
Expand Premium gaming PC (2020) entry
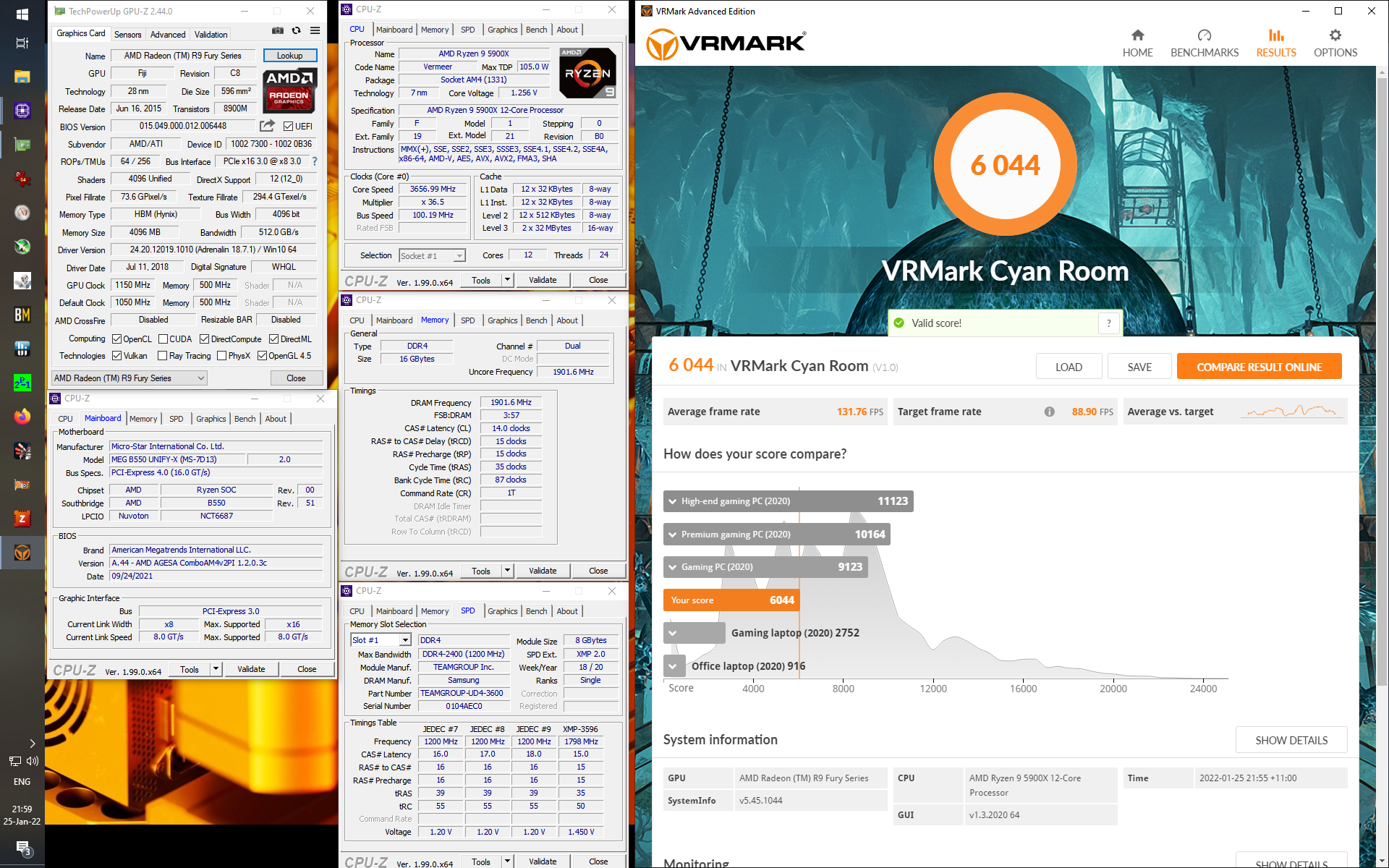(776, 535)
